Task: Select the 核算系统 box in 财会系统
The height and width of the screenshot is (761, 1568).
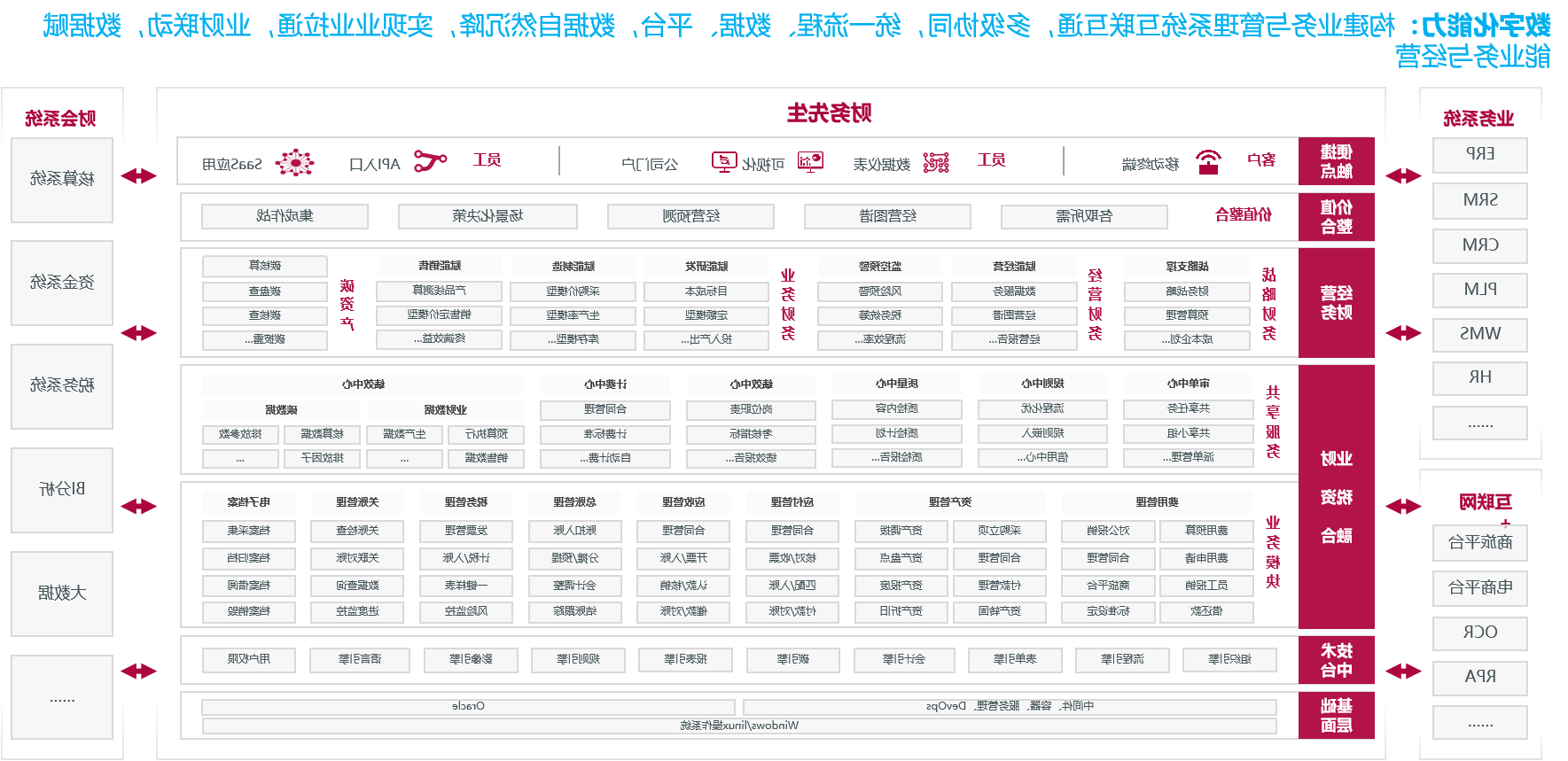Action: pyautogui.click(x=62, y=180)
